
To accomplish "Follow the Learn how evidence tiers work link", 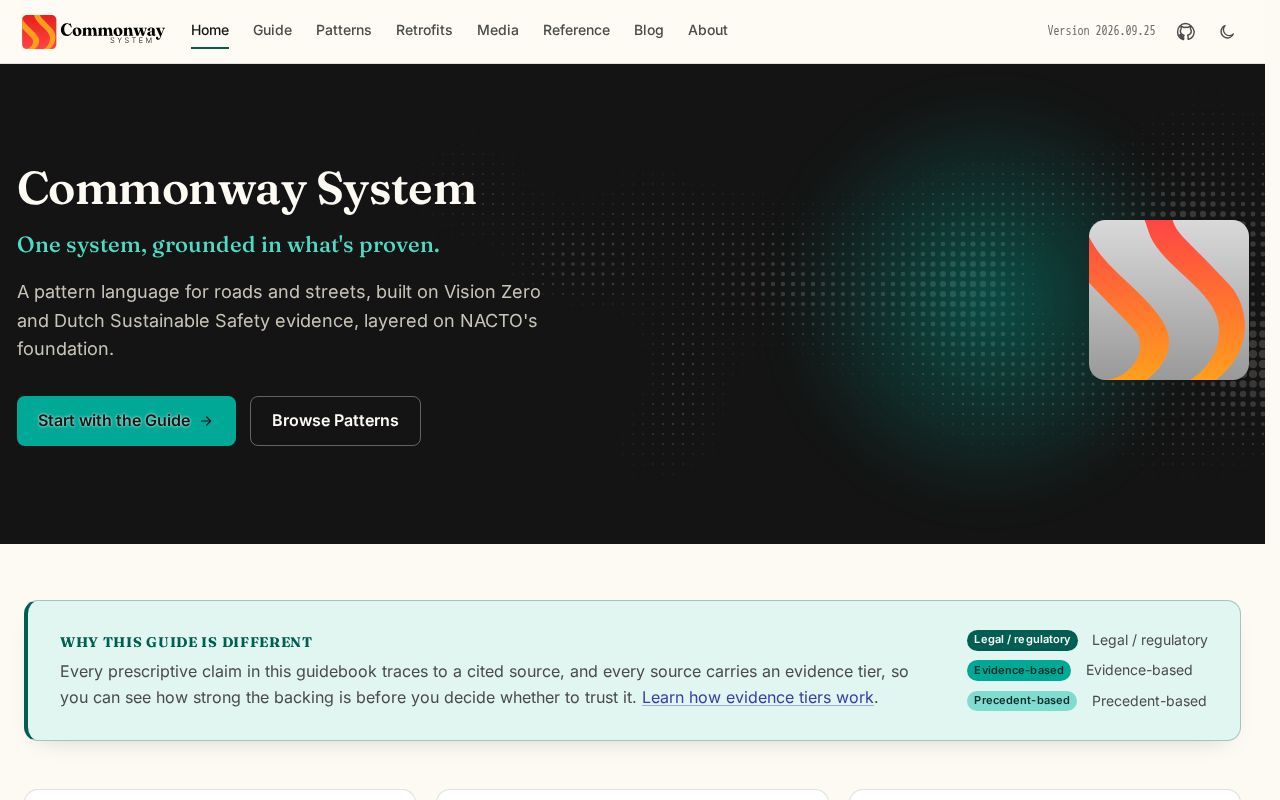I will (x=758, y=697).
